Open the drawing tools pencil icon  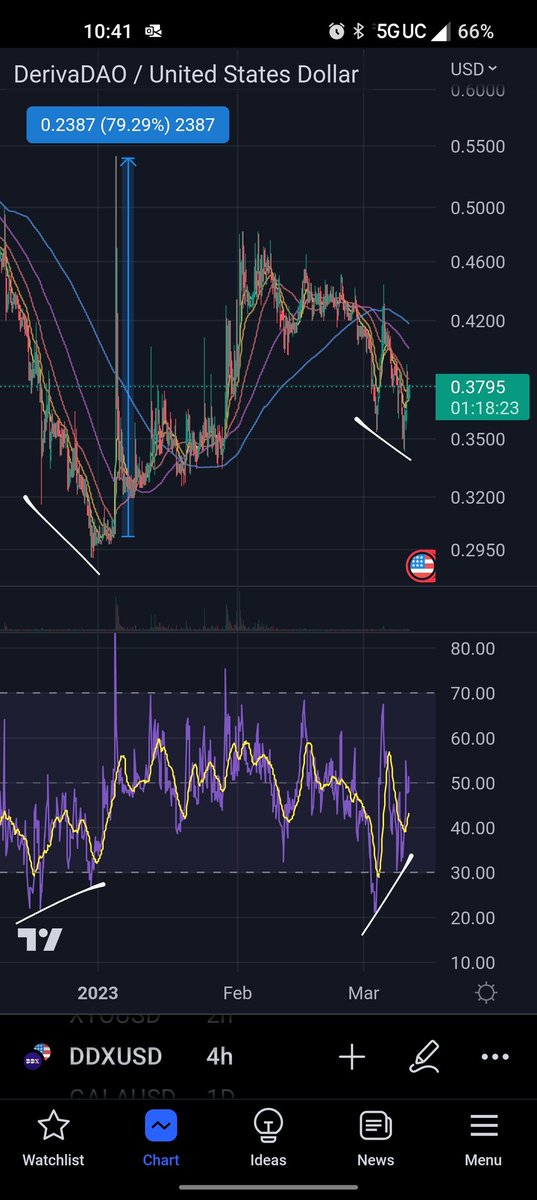click(x=425, y=1056)
